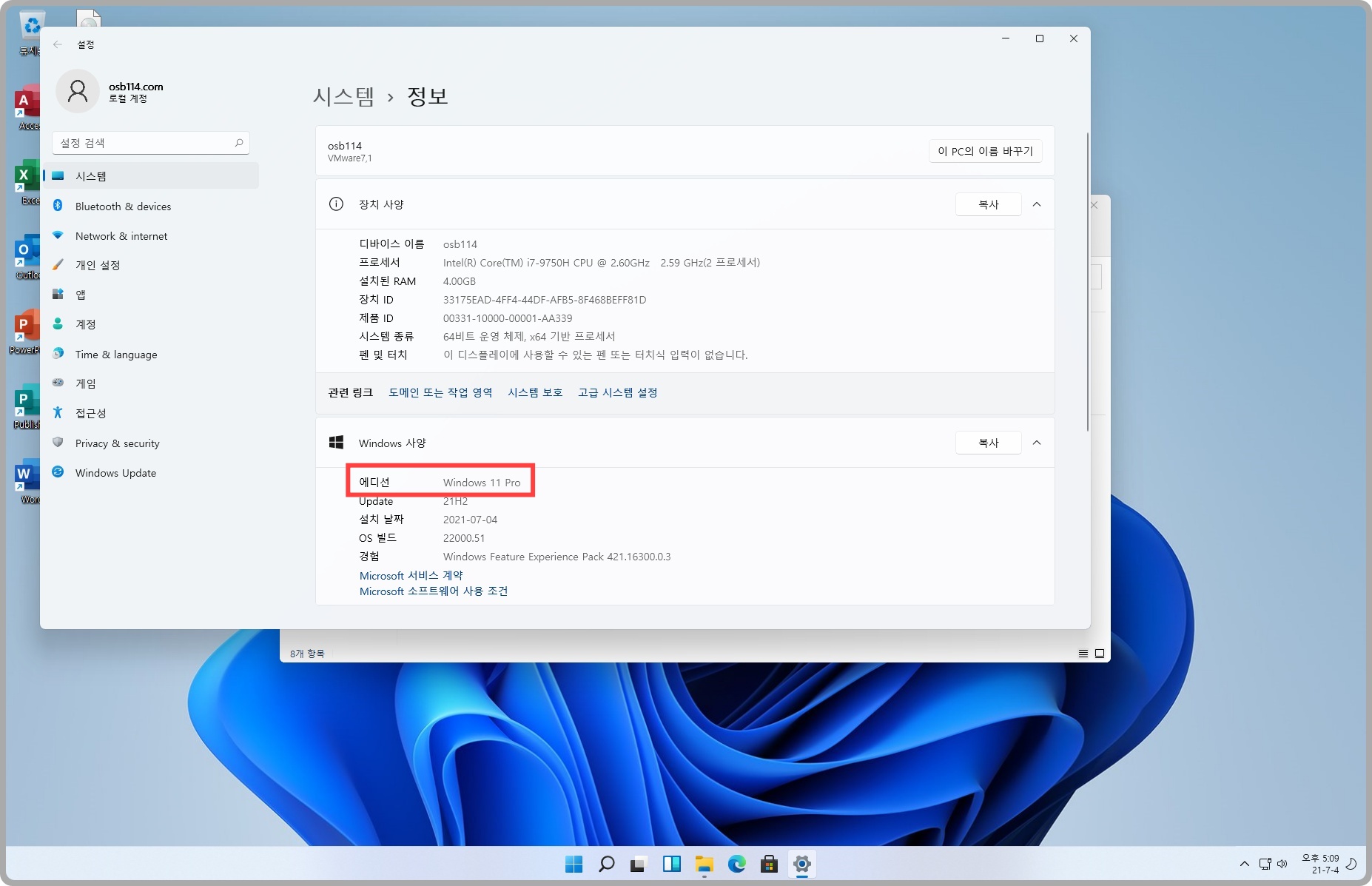Open taskbar Search magnifier
This screenshot has height=886, width=1372.
(x=606, y=864)
